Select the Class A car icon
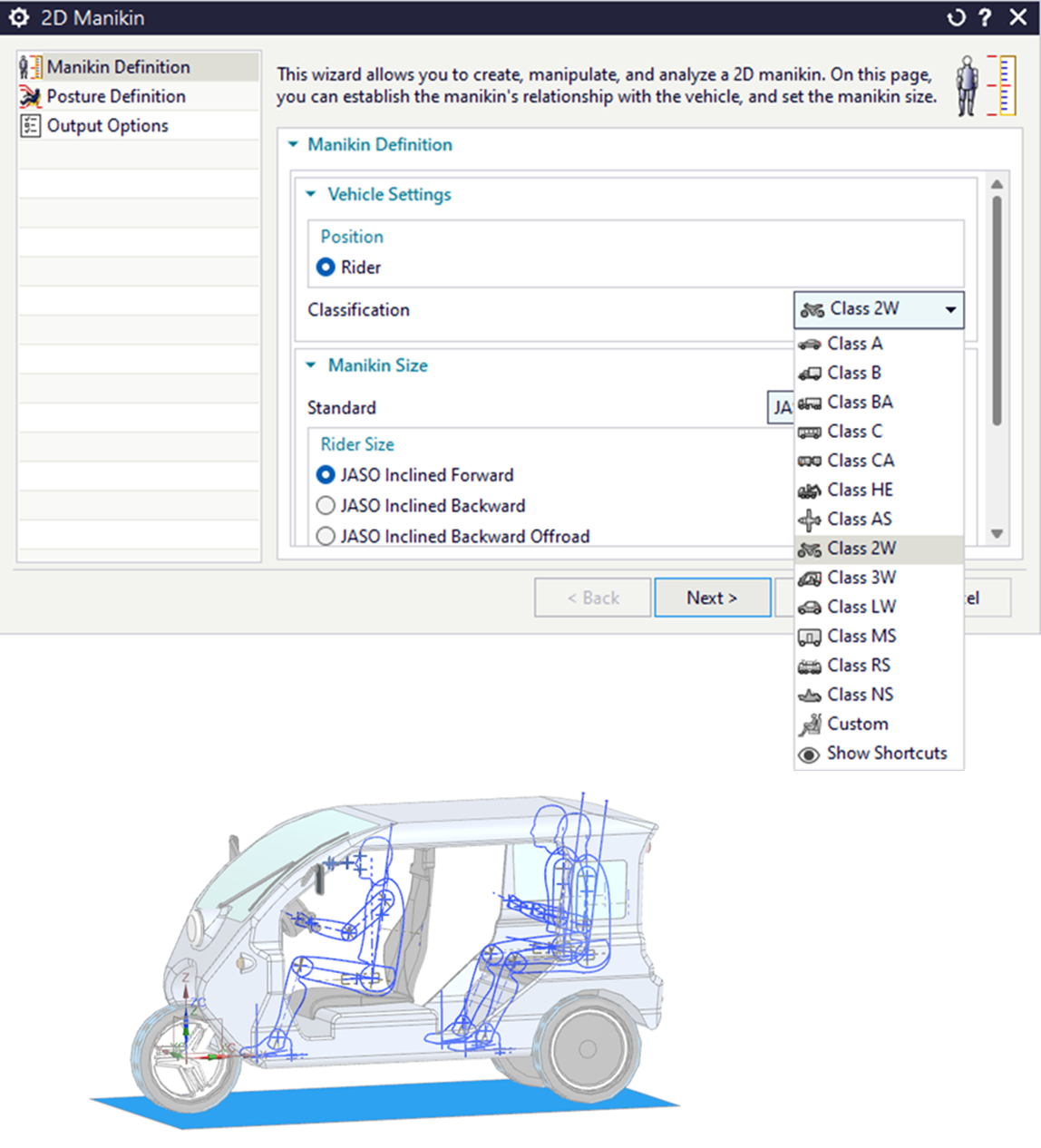This screenshot has height=1148, width=1041. 810,344
